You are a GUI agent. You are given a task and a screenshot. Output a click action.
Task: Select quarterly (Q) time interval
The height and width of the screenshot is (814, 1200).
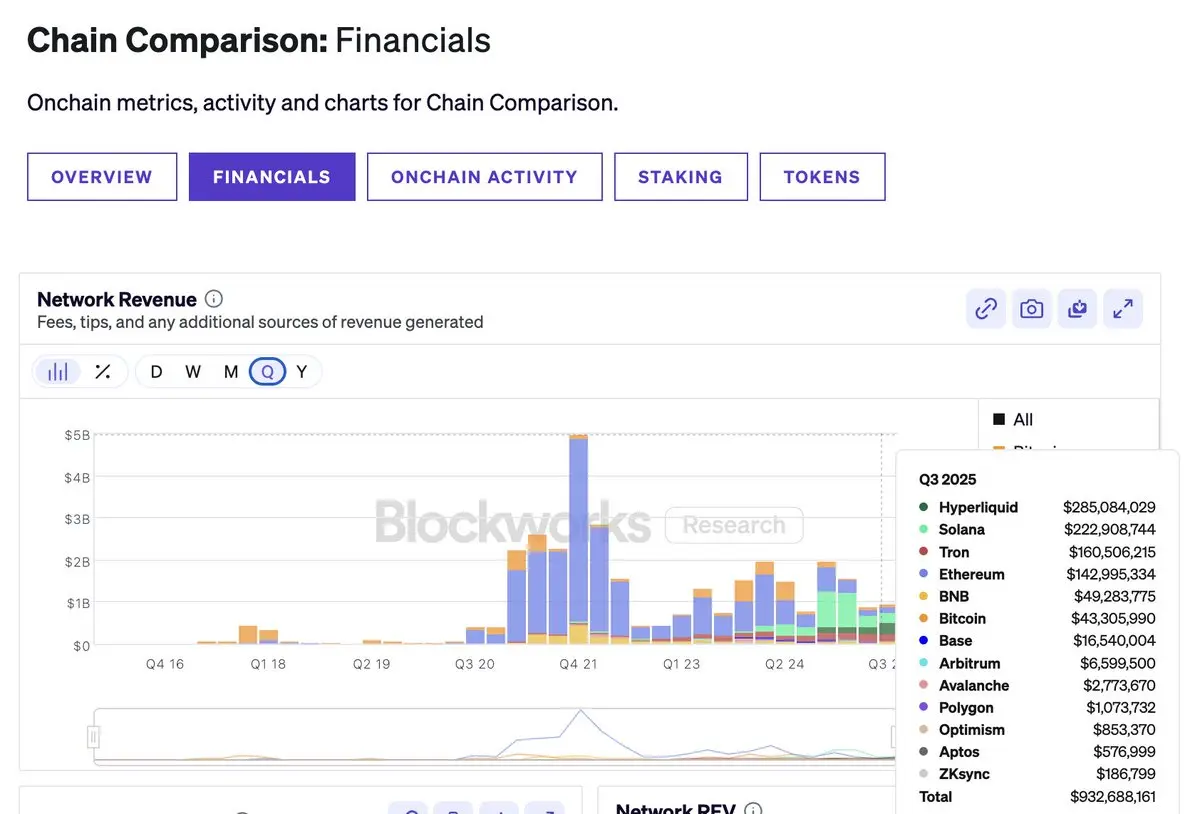pyautogui.click(x=267, y=372)
